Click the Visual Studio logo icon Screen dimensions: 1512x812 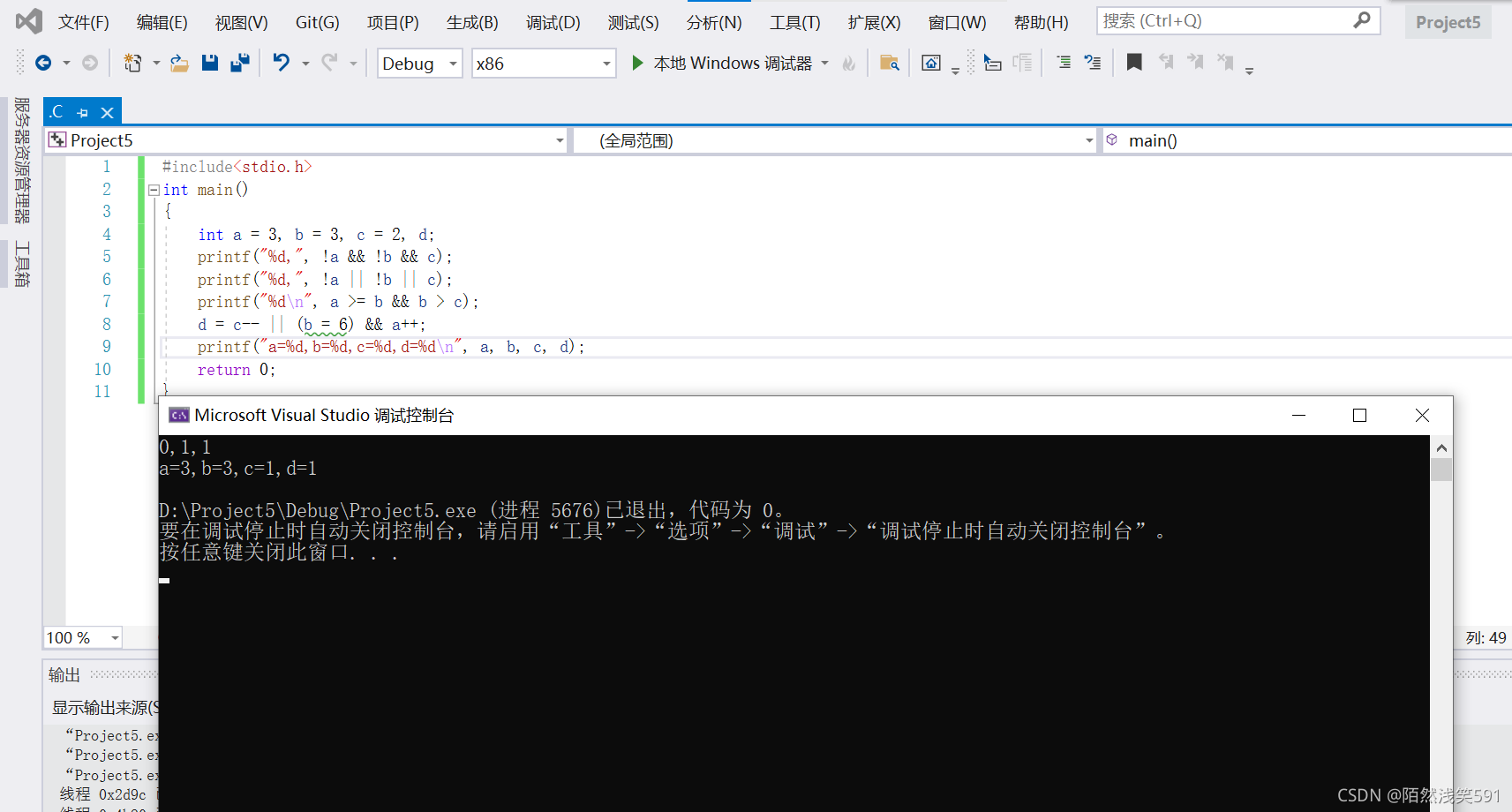(28, 21)
